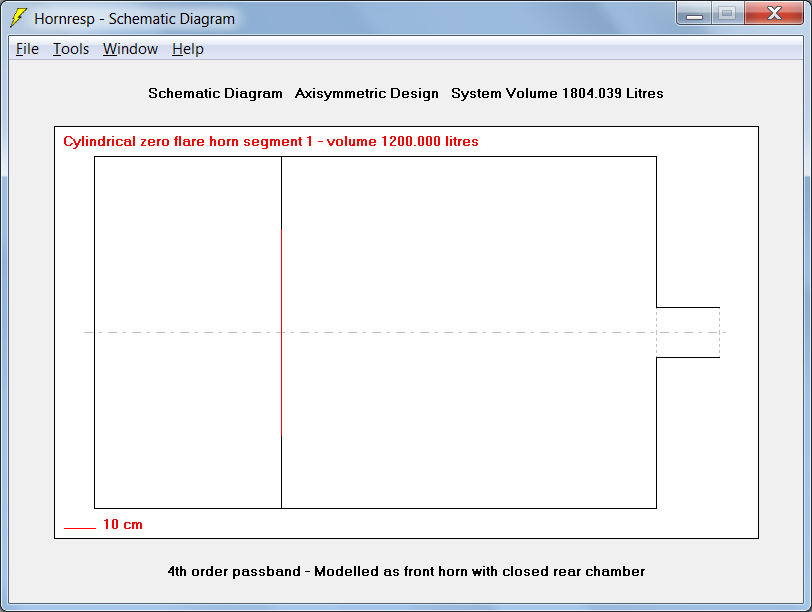This screenshot has width=812, height=612.
Task: Minimize the Hornresp Schematic Diagram window
Action: 694,13
